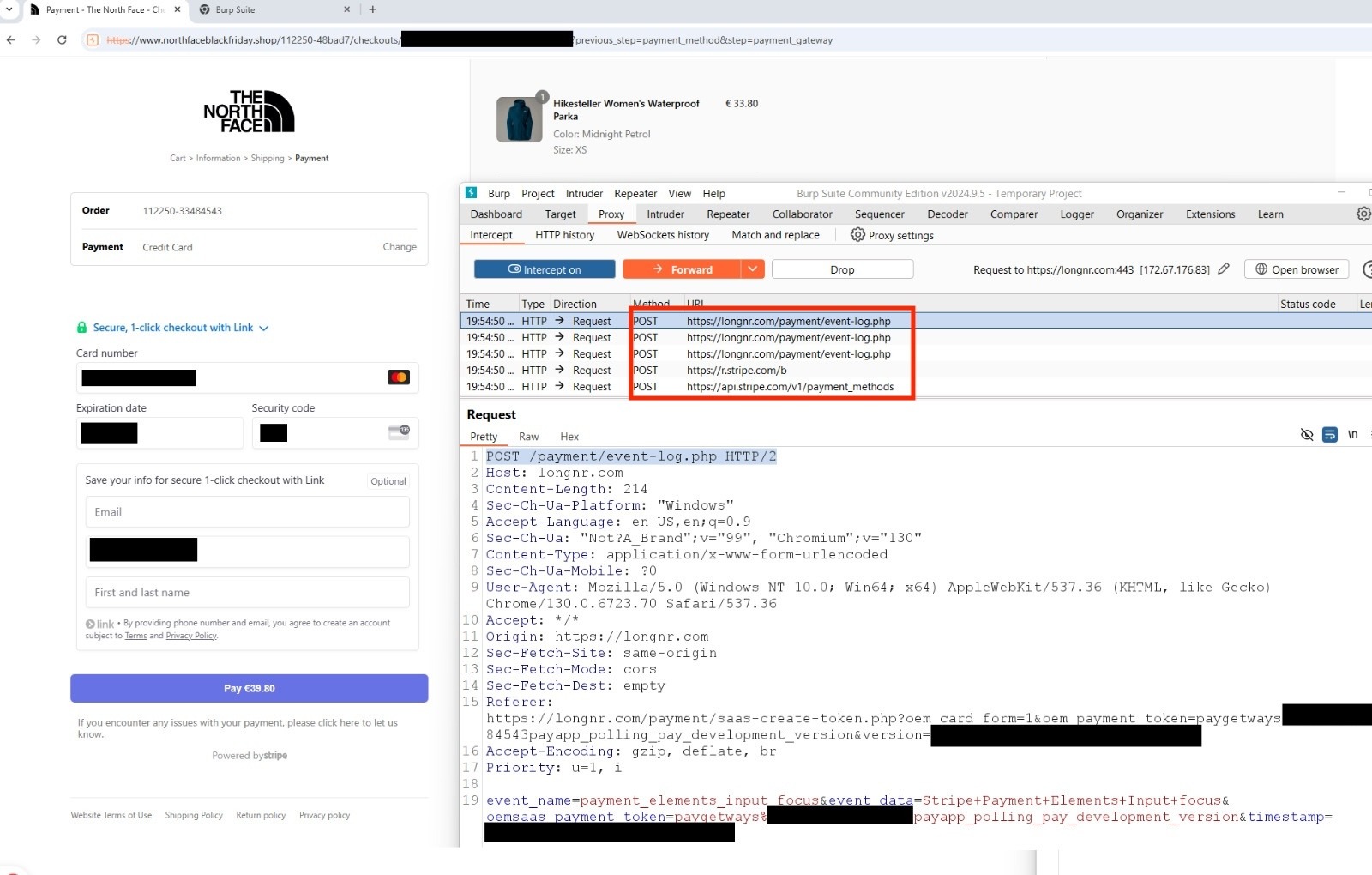
Task: Select the r.stripe.com/b request row
Action: tap(736, 371)
